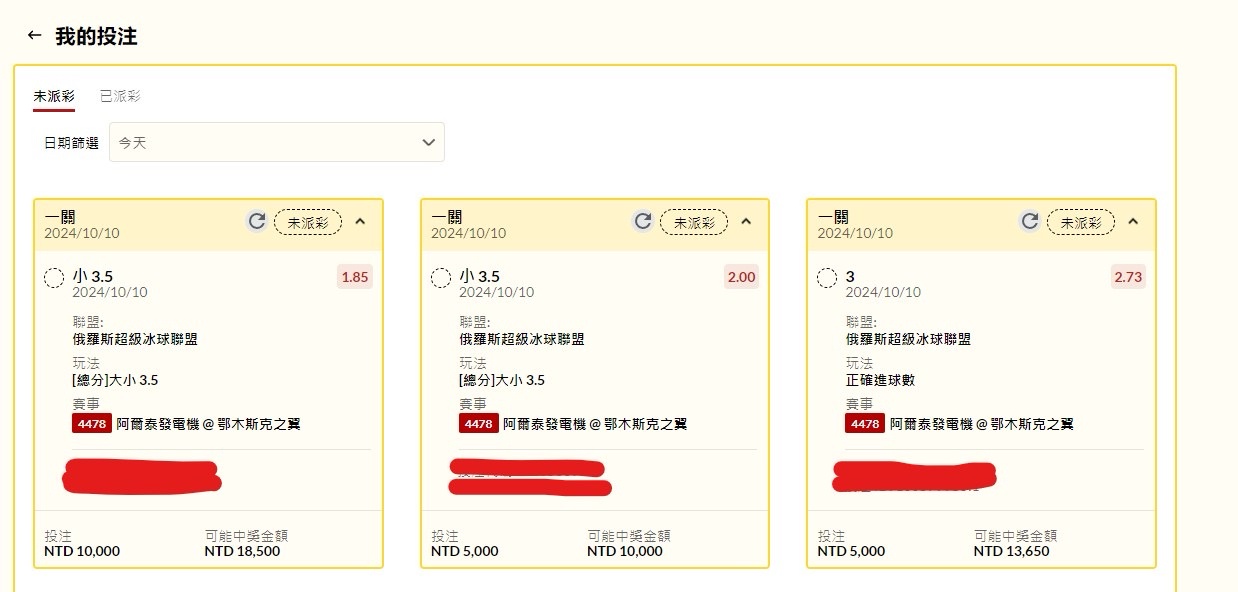
Task: Switch to the 已派彩 tab
Action: [x=120, y=97]
